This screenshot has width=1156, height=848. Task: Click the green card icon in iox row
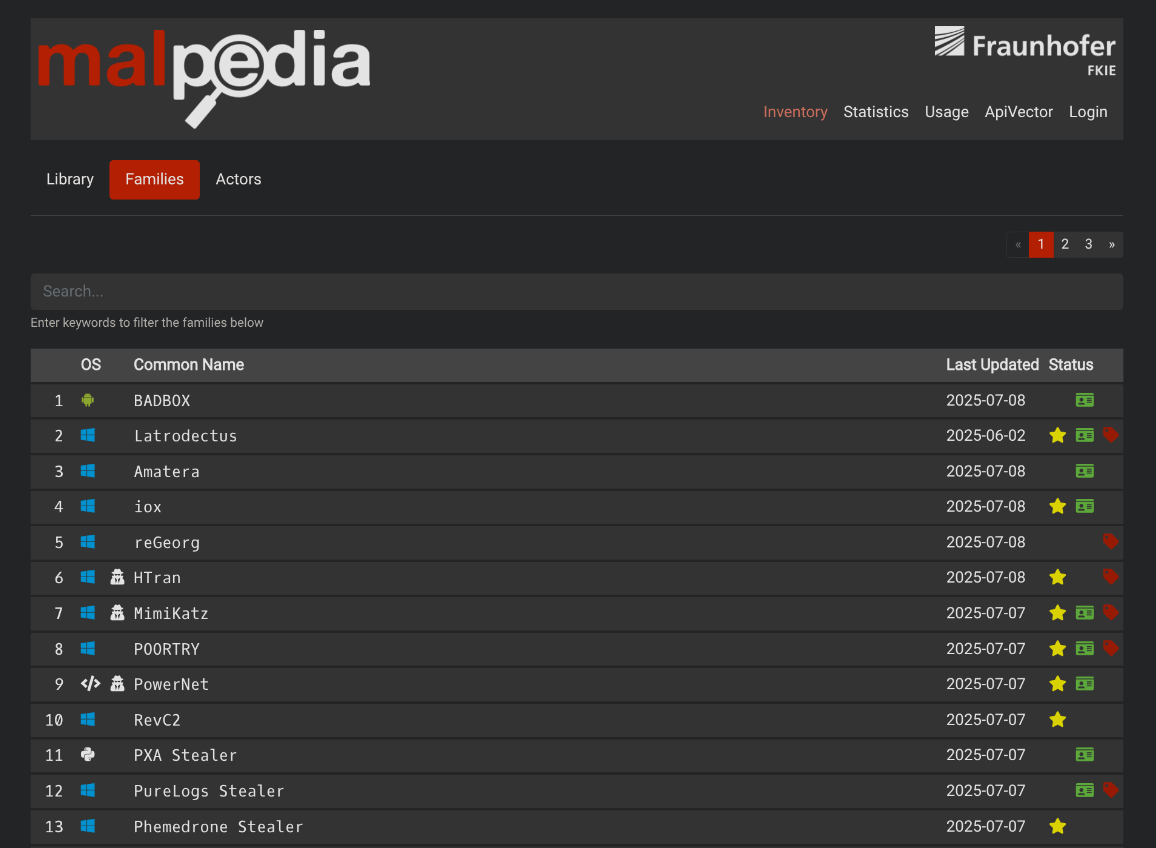pos(1084,507)
